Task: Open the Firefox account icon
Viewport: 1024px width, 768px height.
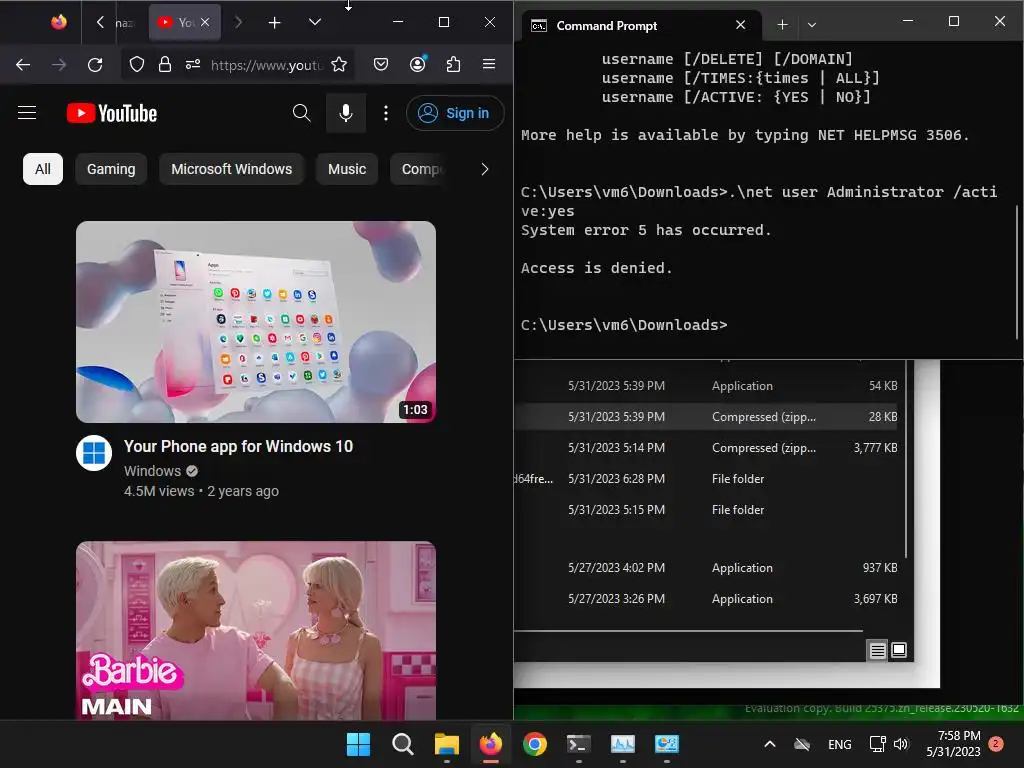Action: pyautogui.click(x=417, y=64)
